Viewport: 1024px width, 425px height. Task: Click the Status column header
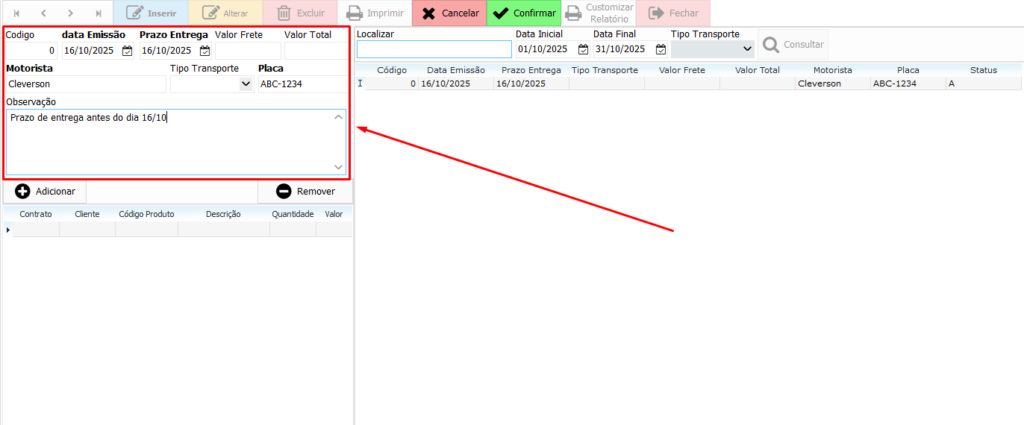coord(983,70)
